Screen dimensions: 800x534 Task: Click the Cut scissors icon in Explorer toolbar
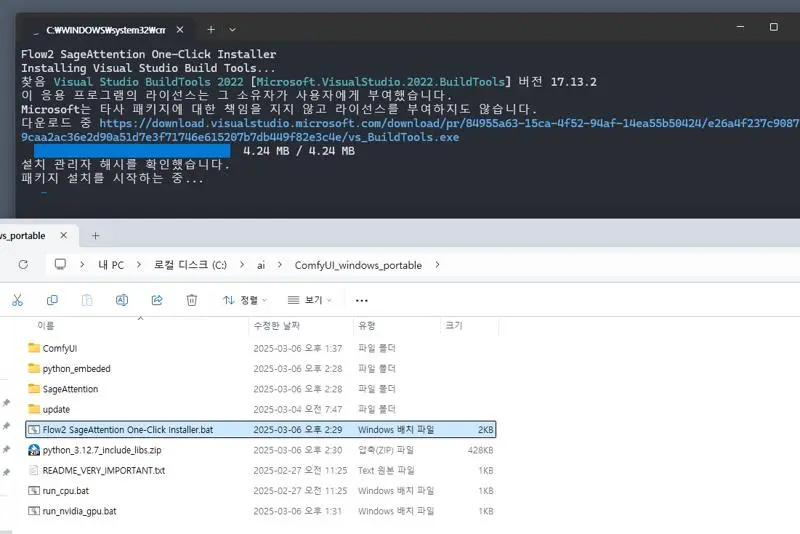[x=17, y=300]
